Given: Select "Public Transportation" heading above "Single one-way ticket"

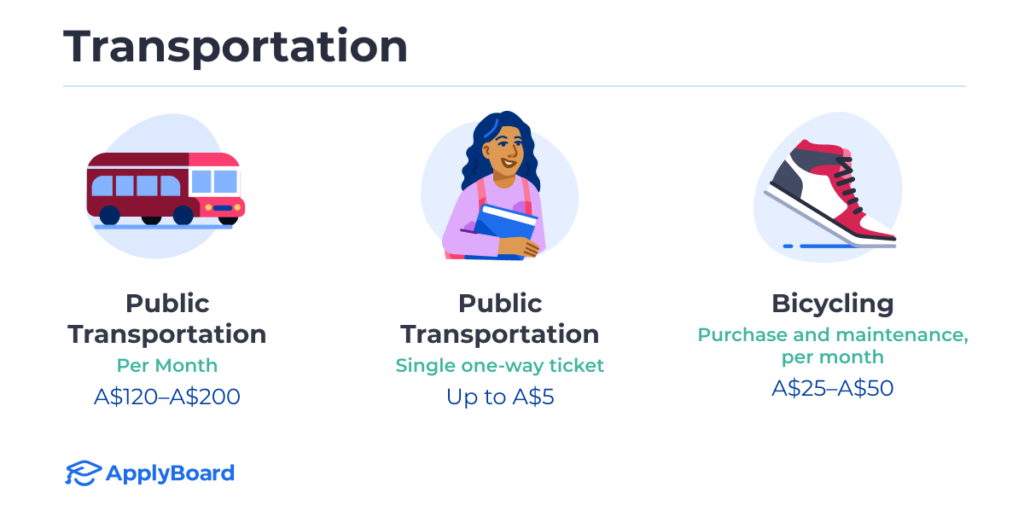Looking at the screenshot, I should [500, 318].
